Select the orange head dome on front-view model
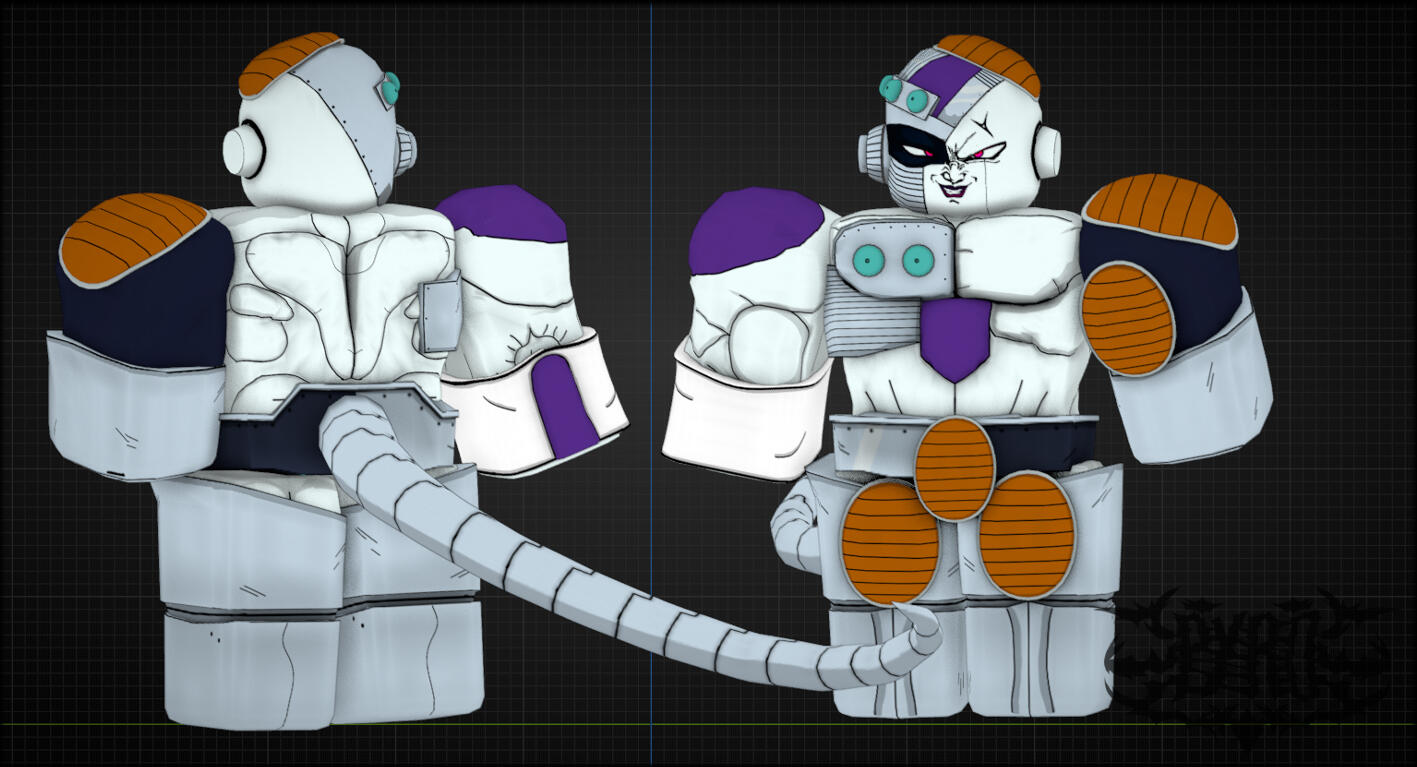Screen dimensions: 1417x767 (x=990, y=60)
